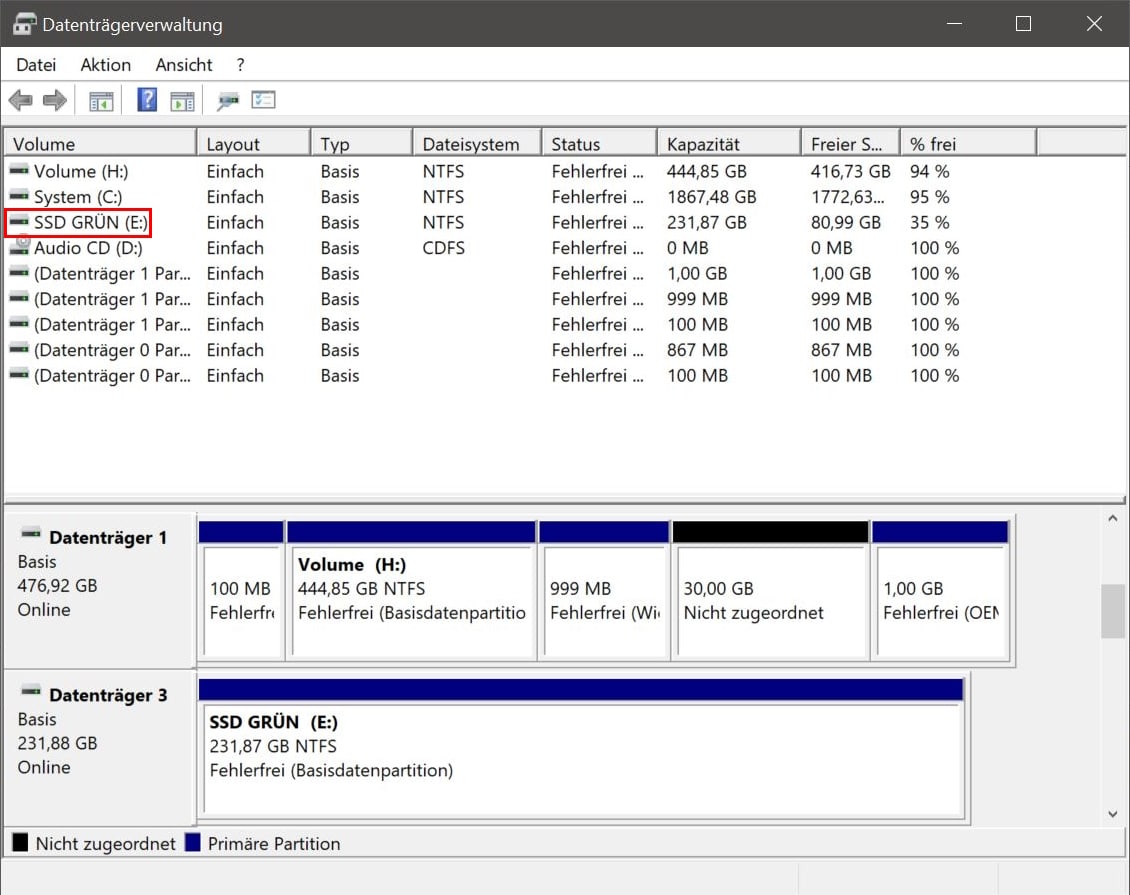
Task: Open the Ansicht menu
Action: pos(184,65)
